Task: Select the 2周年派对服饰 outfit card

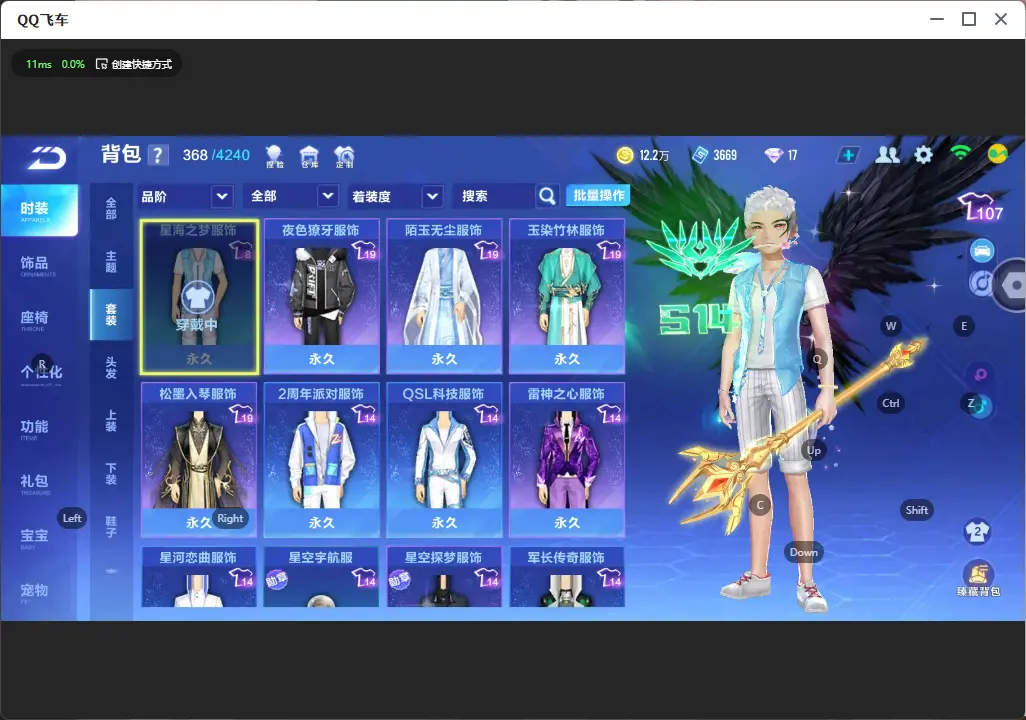Action: tap(321, 460)
